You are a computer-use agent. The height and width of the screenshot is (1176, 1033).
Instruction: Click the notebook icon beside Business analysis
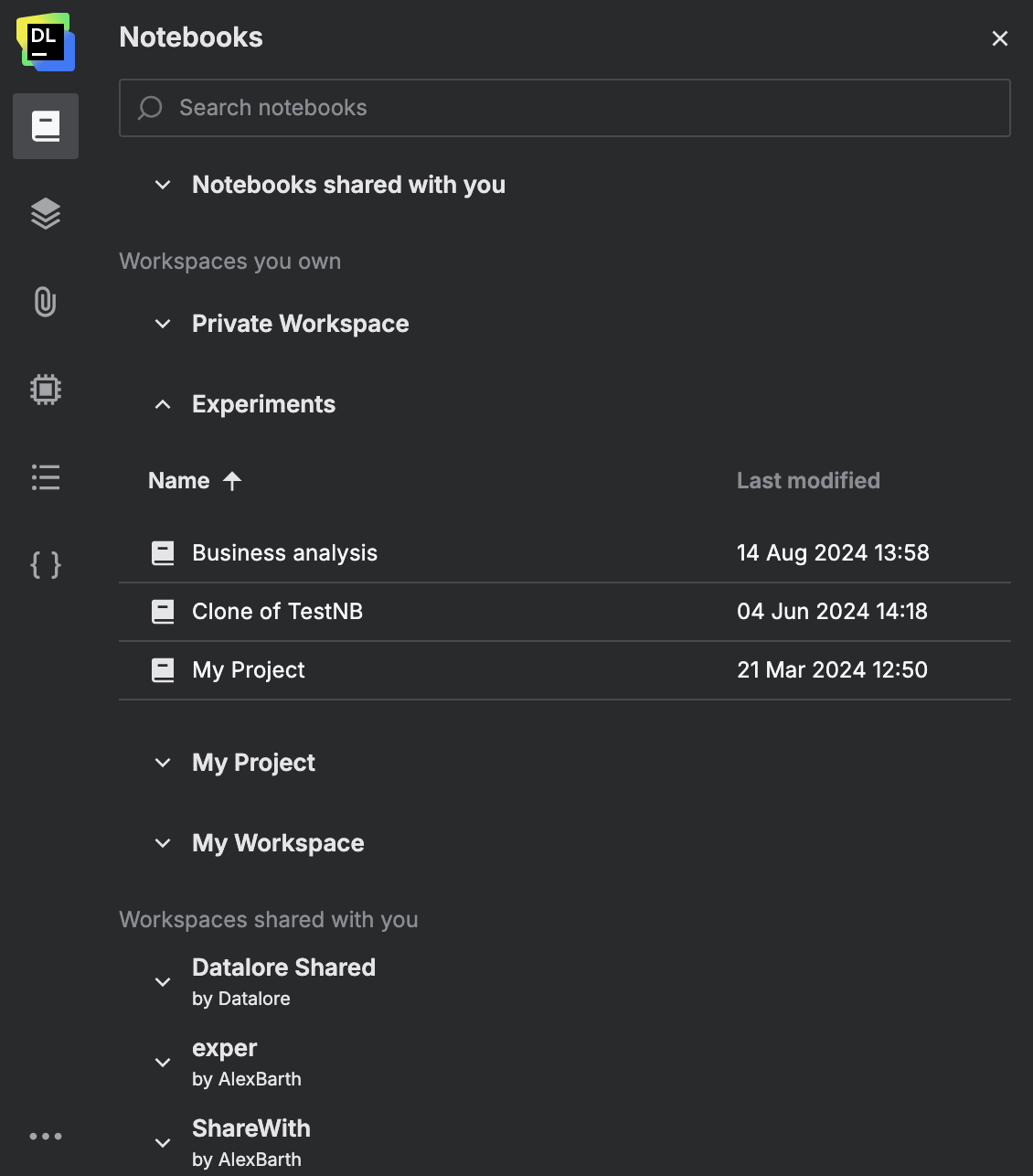click(x=163, y=552)
